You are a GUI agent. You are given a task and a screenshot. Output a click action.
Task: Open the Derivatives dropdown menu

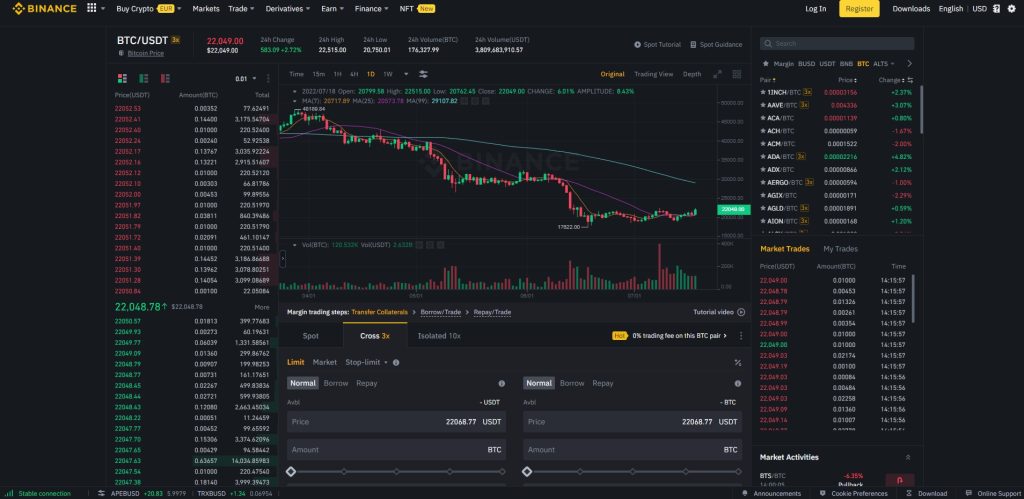pos(288,8)
